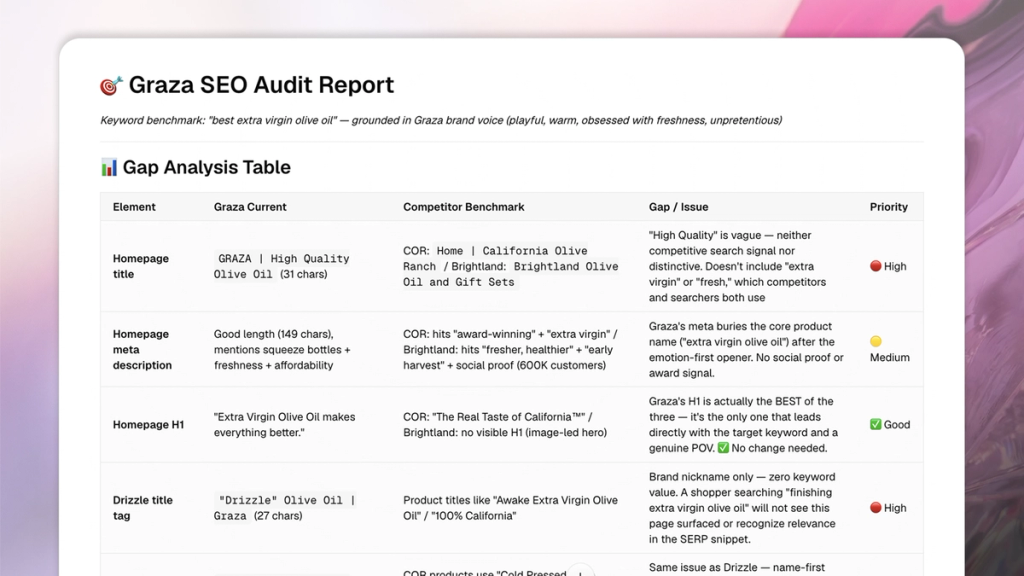
Task: Click the 'The Real Taste of California' benchmark cell
Action: tap(505, 424)
